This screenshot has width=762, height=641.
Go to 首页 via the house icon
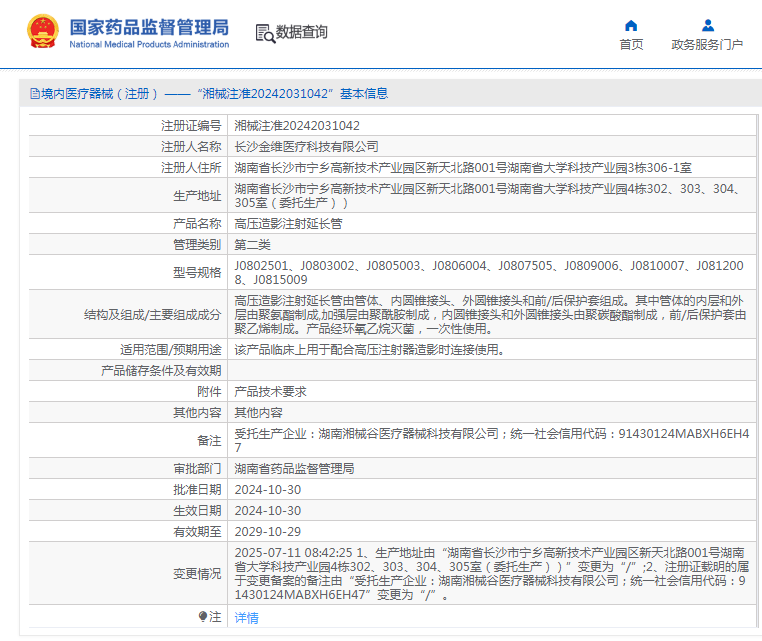(631, 25)
